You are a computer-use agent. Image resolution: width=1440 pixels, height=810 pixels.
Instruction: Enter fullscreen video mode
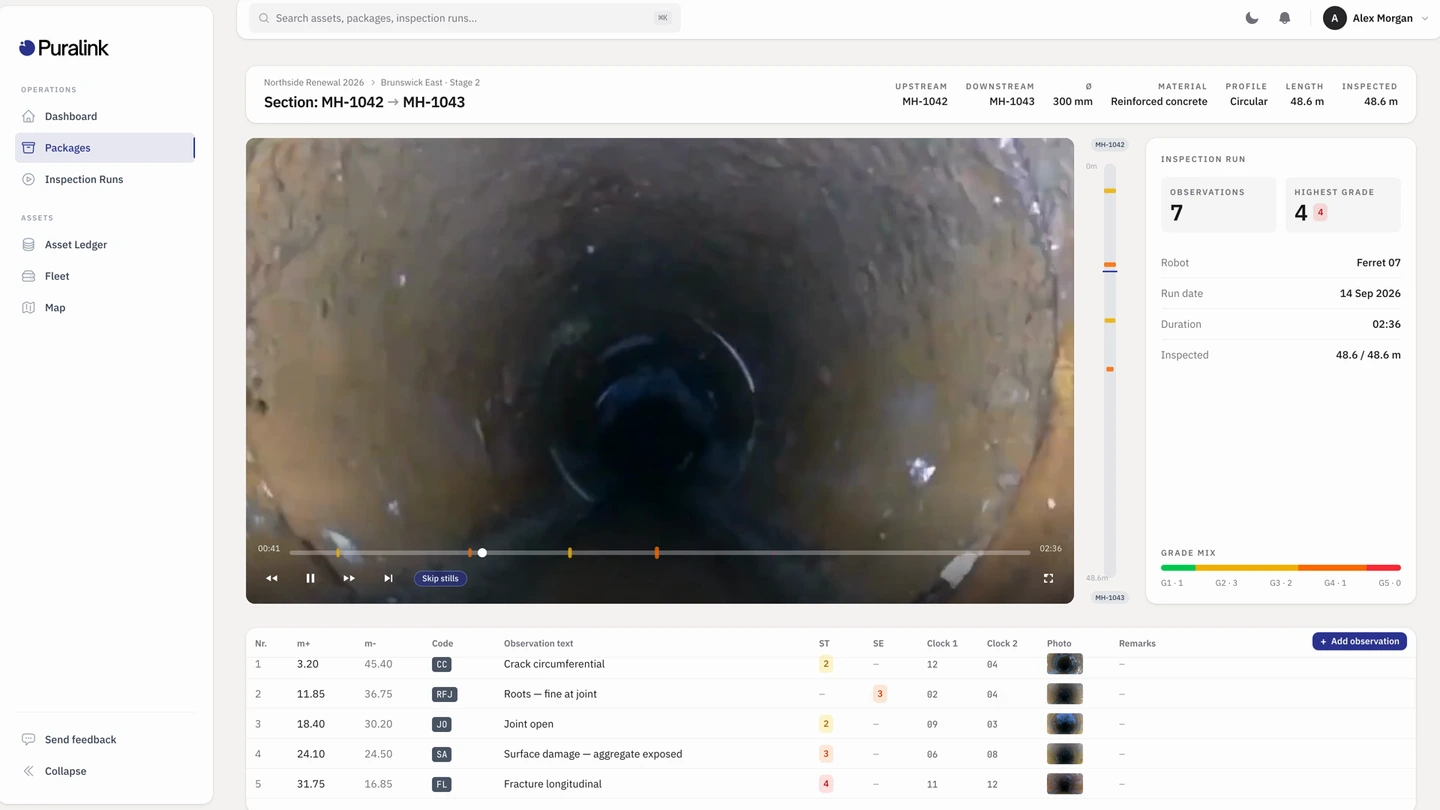[1048, 578]
